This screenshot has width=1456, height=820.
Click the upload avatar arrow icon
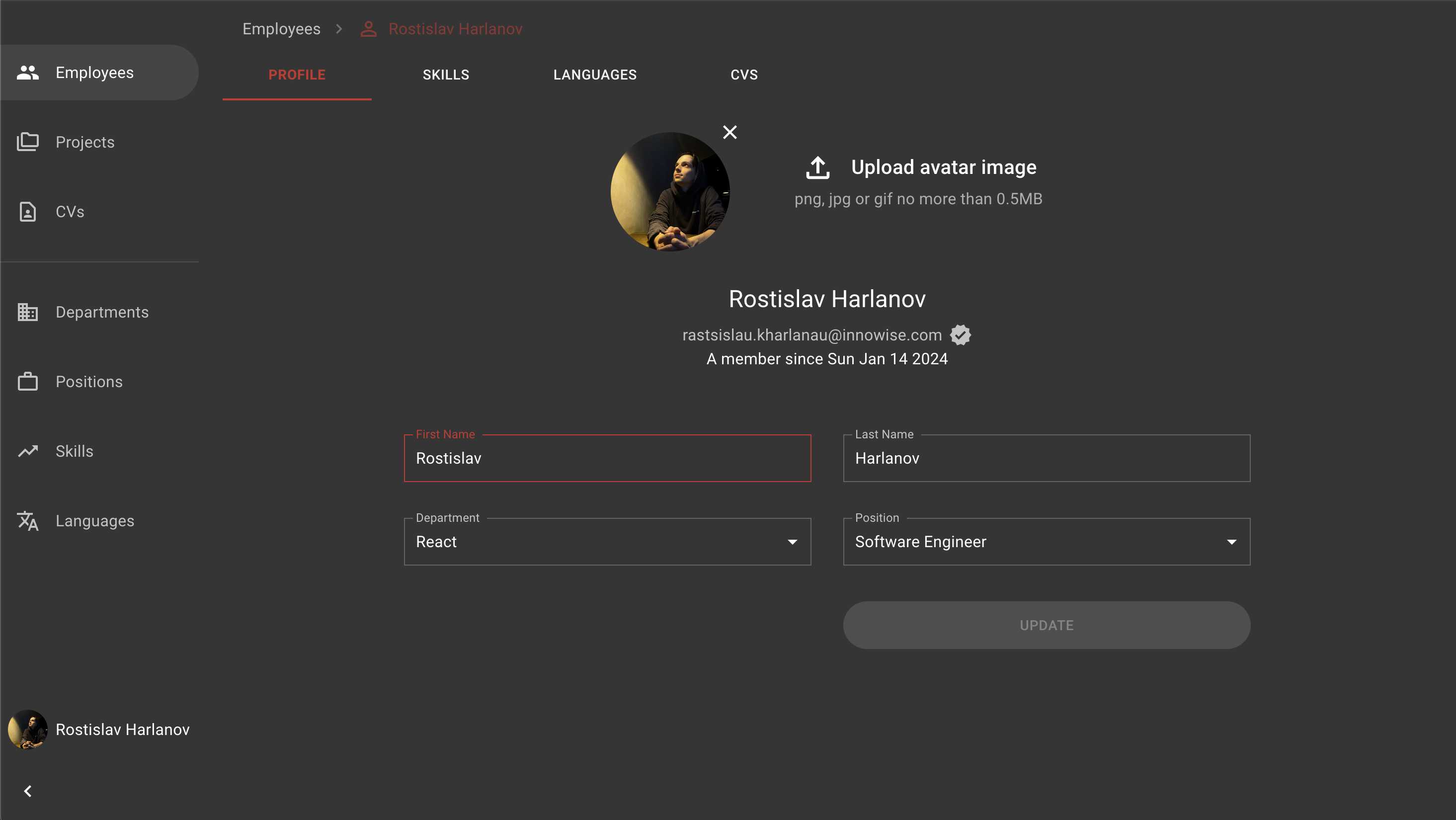coord(817,167)
